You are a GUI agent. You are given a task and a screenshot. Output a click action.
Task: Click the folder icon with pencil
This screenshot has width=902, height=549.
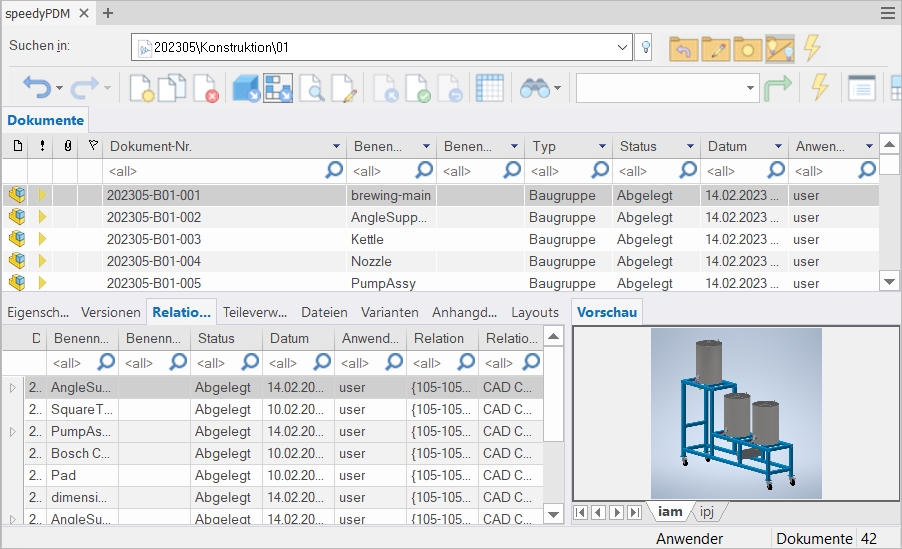click(x=715, y=48)
